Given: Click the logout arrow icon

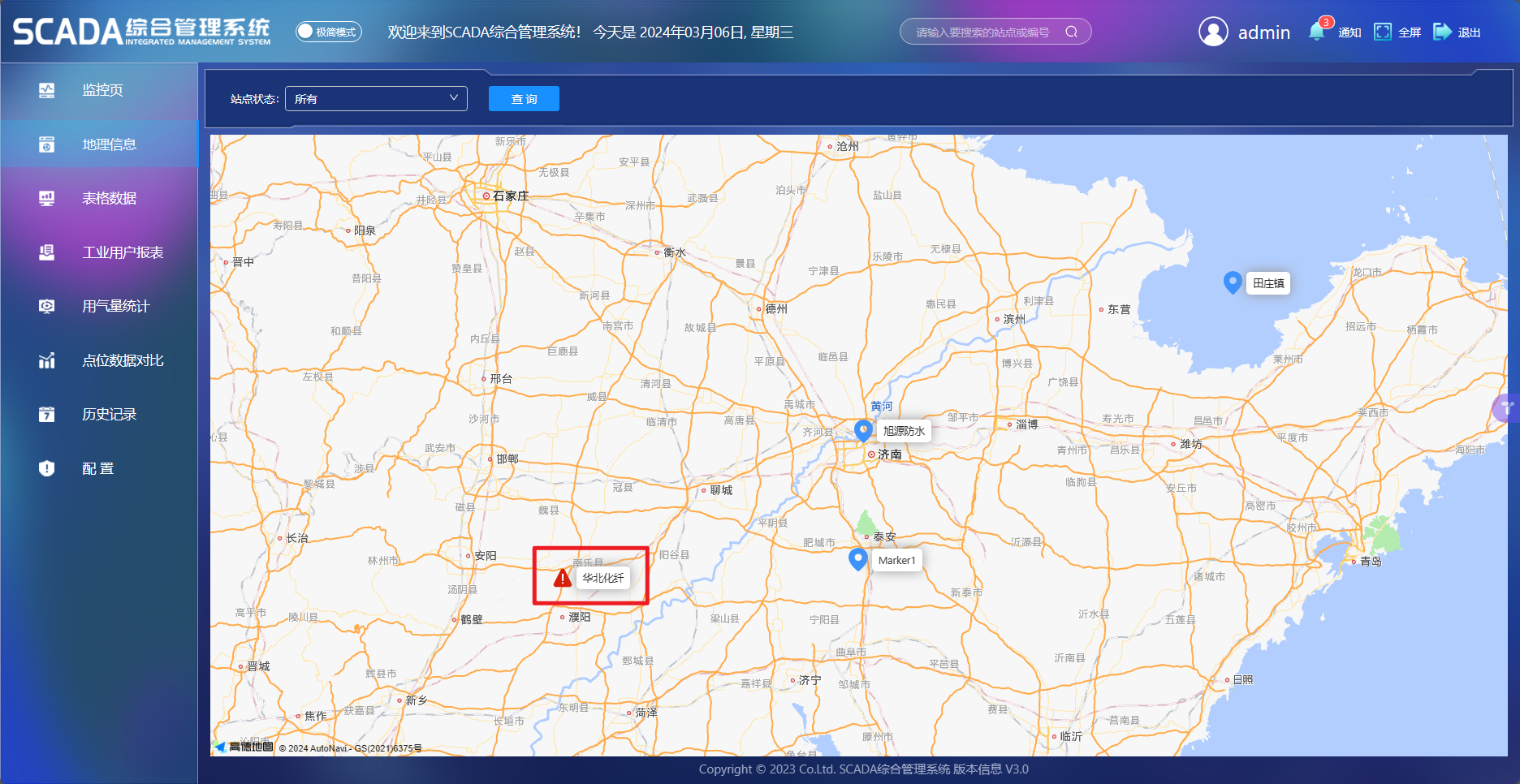Looking at the screenshot, I should pyautogui.click(x=1442, y=32).
